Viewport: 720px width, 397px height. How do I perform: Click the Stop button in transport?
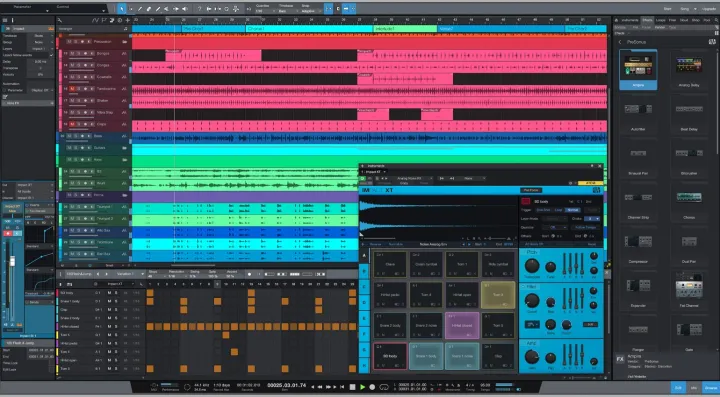pos(352,387)
